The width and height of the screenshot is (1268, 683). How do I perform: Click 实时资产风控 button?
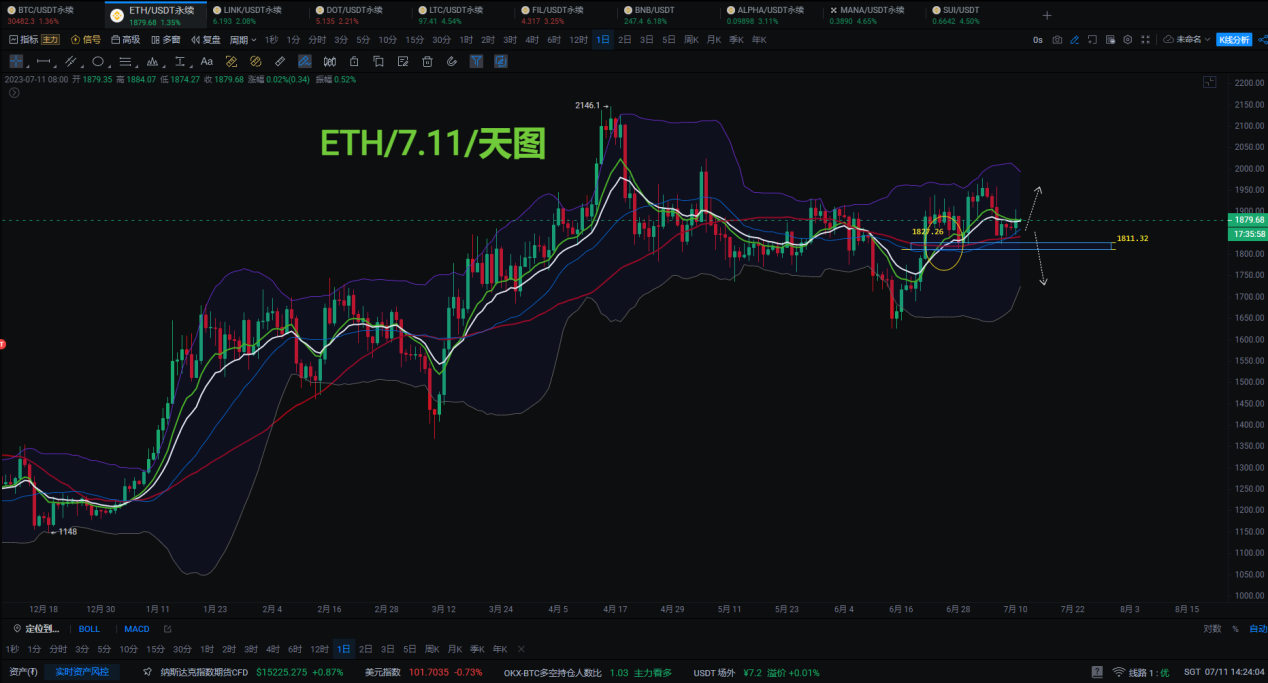[82, 672]
